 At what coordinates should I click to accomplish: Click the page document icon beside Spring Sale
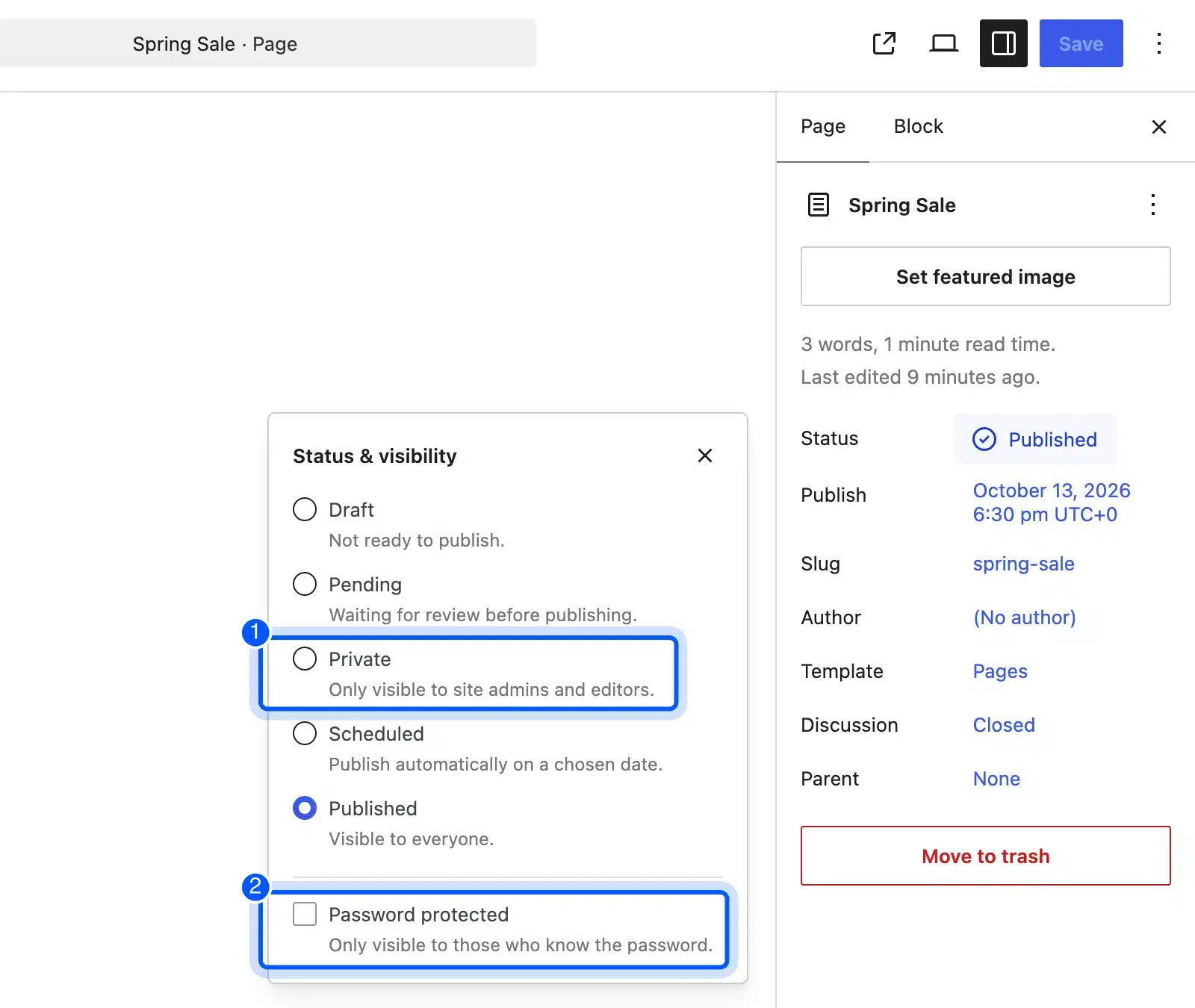pos(819,205)
